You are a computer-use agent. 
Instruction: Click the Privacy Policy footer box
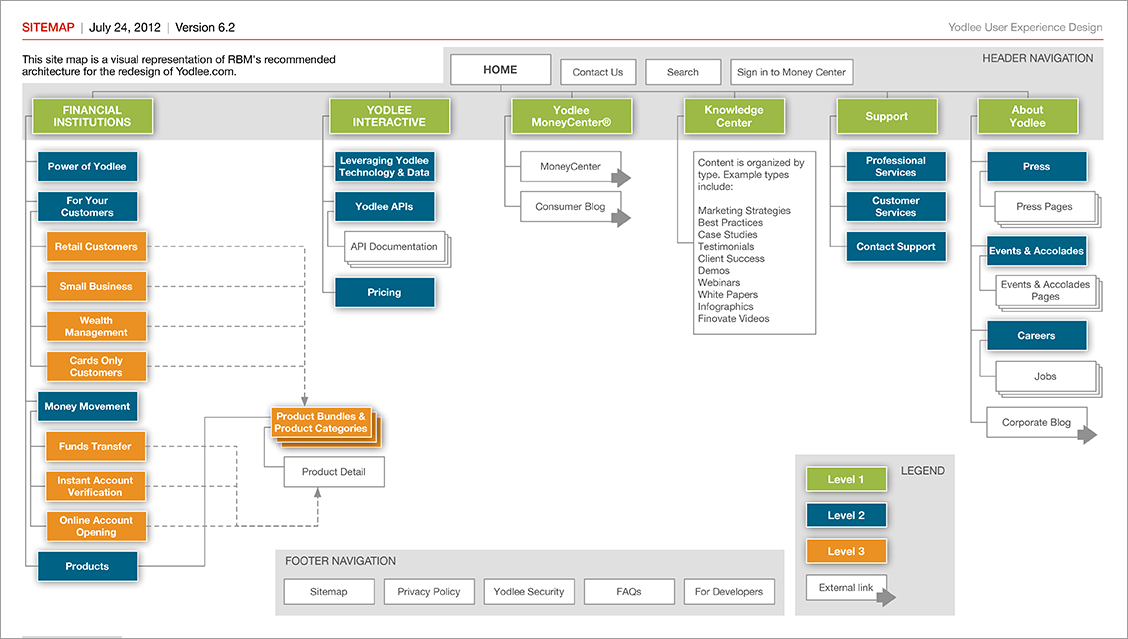(x=429, y=592)
